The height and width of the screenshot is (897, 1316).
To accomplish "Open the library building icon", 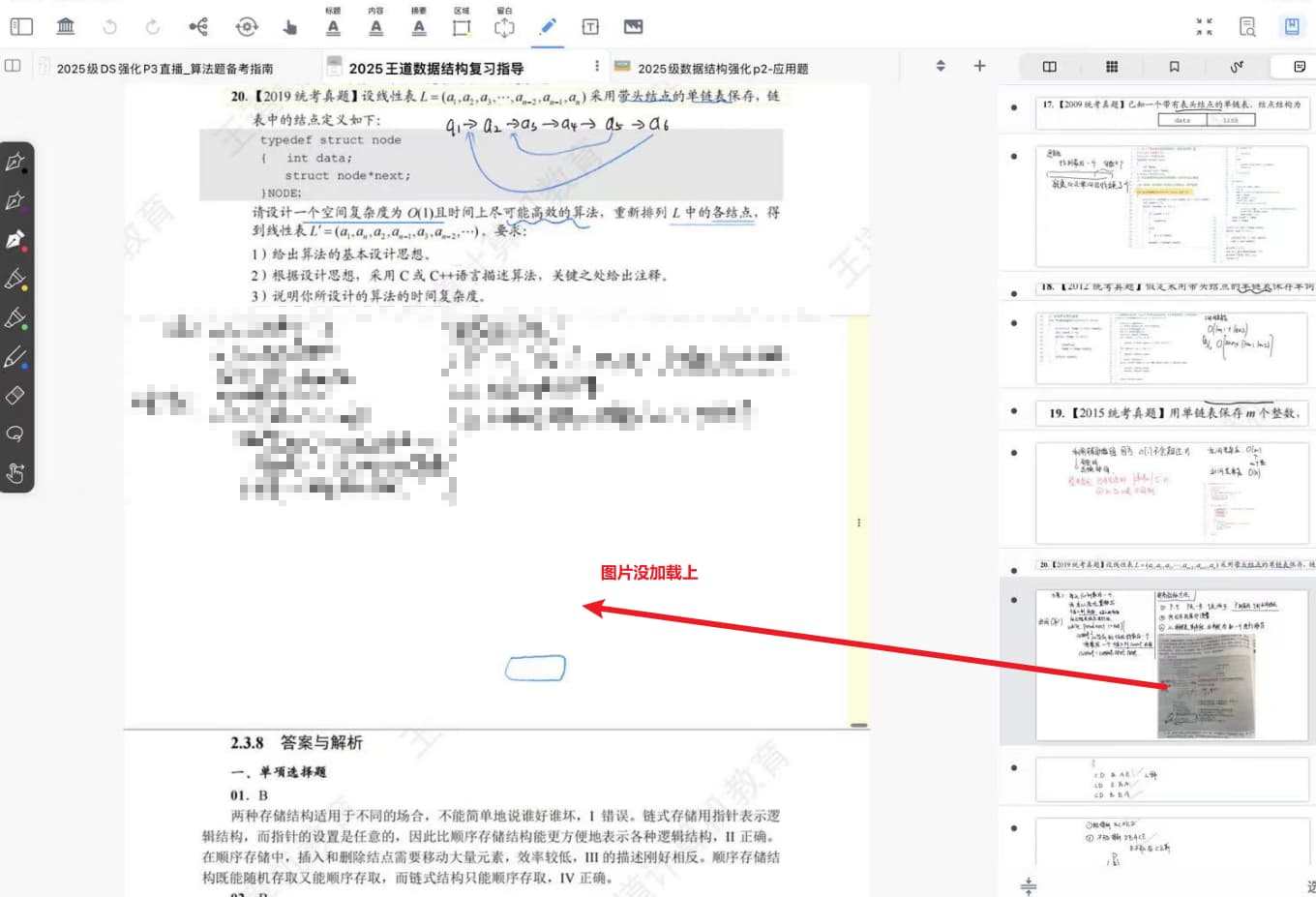I will [x=66, y=26].
